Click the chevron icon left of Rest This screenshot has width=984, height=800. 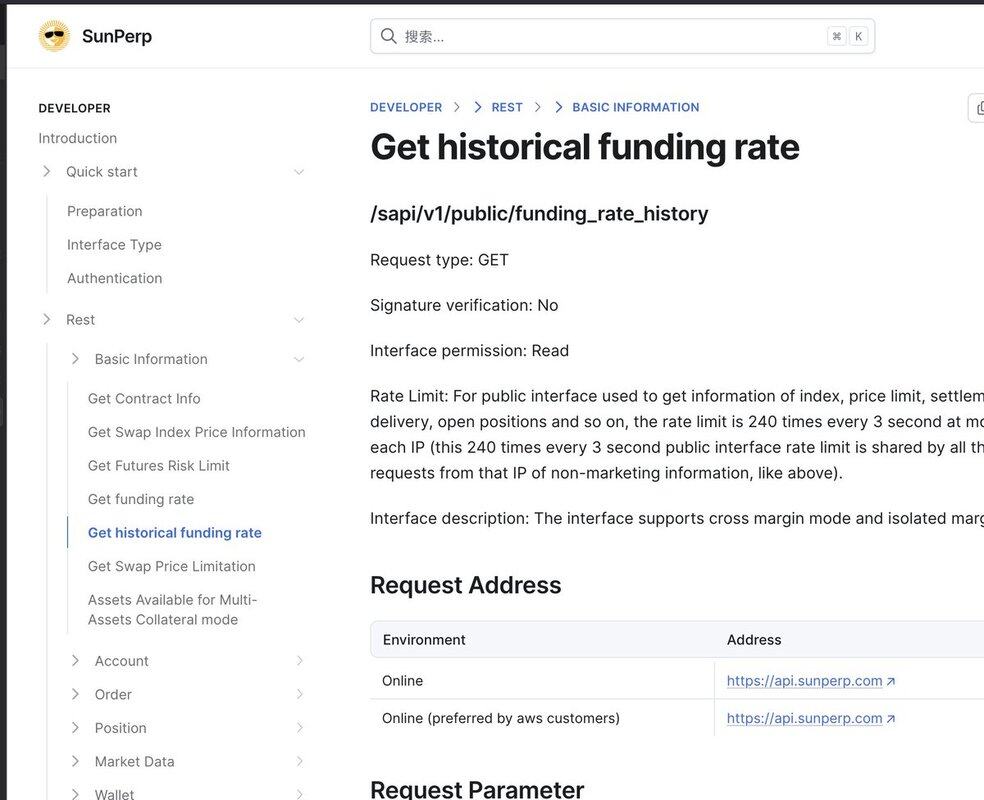[x=46, y=320]
